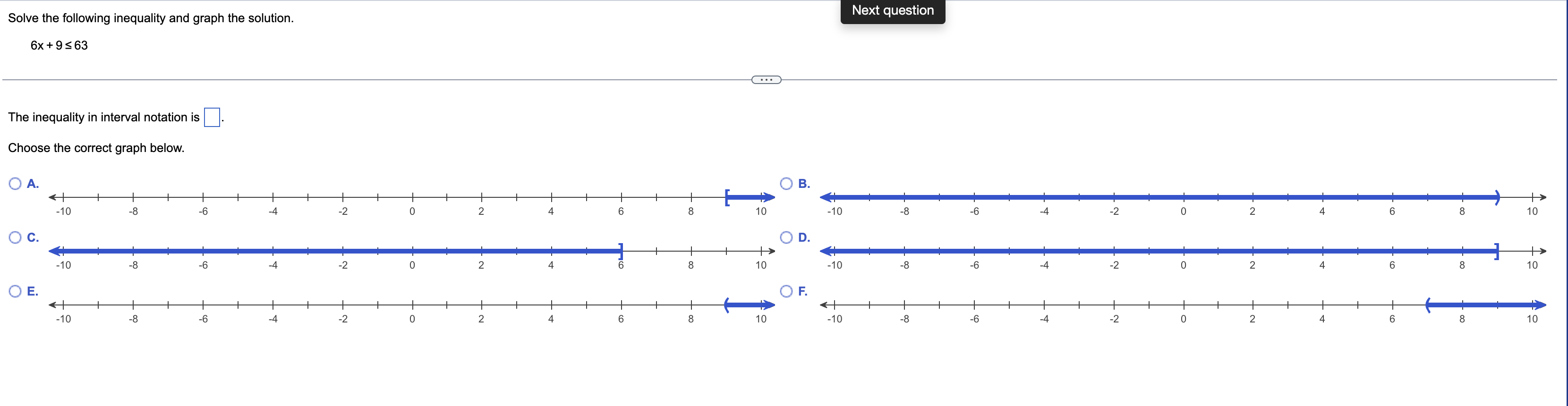
Task: Click the Solve the following inequality prompt
Action: click(150, 17)
